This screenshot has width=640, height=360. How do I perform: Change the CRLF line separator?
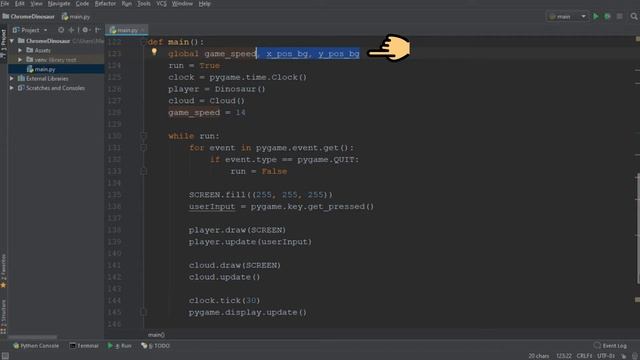[x=584, y=356]
